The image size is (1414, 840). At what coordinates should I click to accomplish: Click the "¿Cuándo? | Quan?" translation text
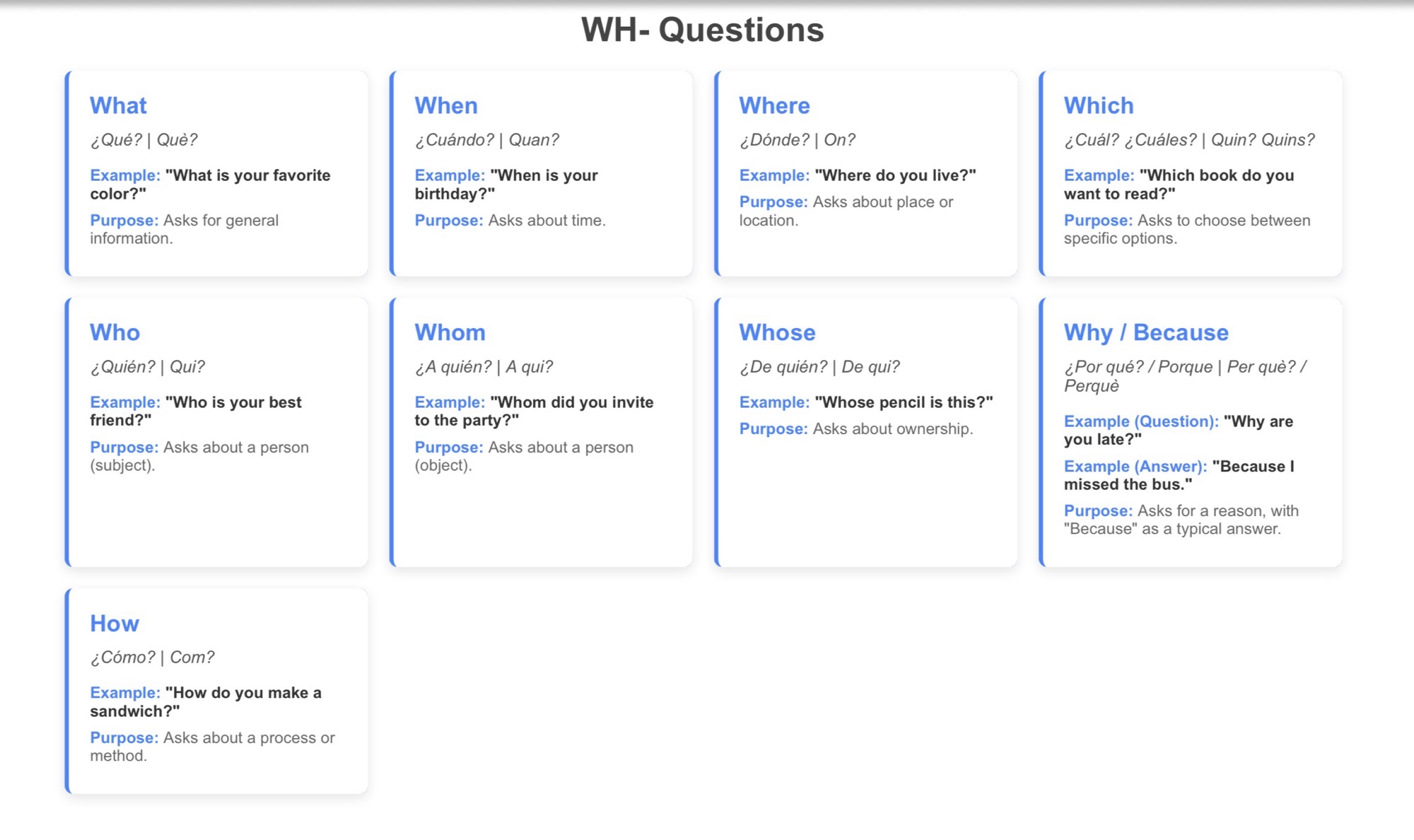(486, 140)
